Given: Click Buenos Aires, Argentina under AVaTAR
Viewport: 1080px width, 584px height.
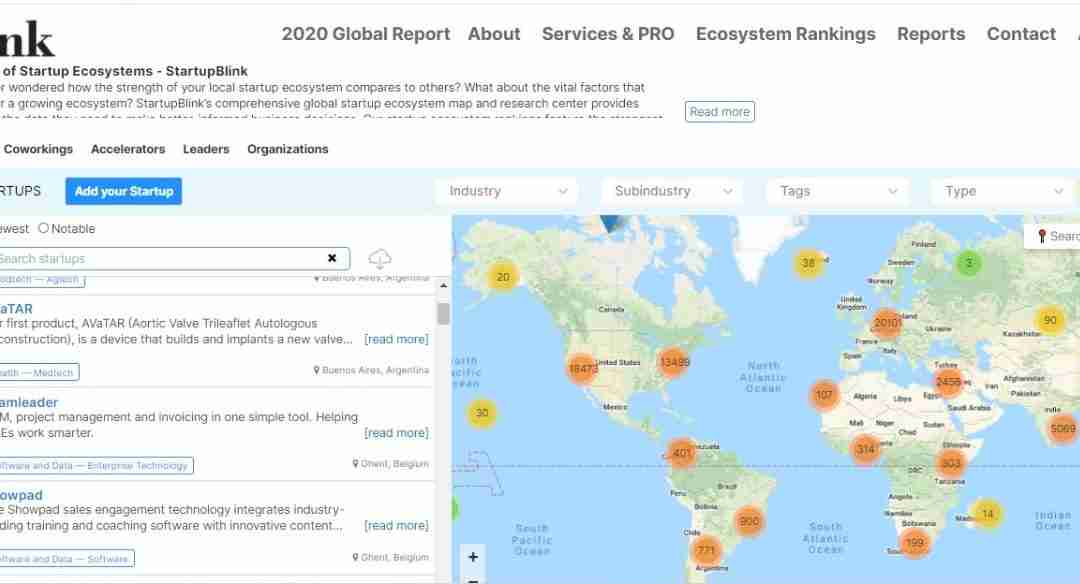Looking at the screenshot, I should [x=371, y=370].
